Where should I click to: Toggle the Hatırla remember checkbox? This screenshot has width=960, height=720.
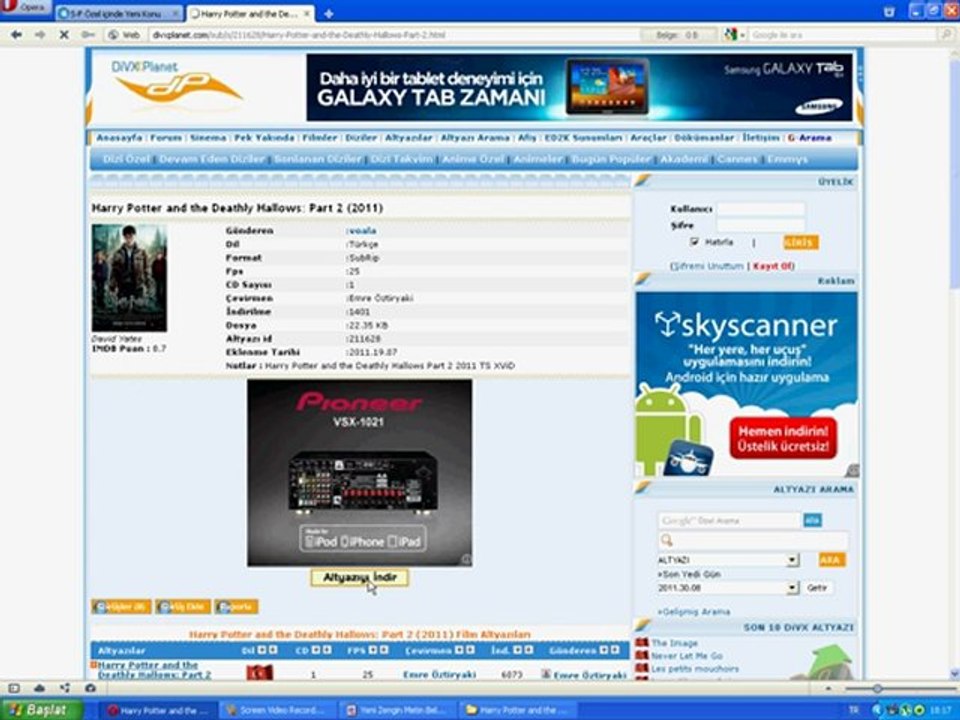(694, 242)
